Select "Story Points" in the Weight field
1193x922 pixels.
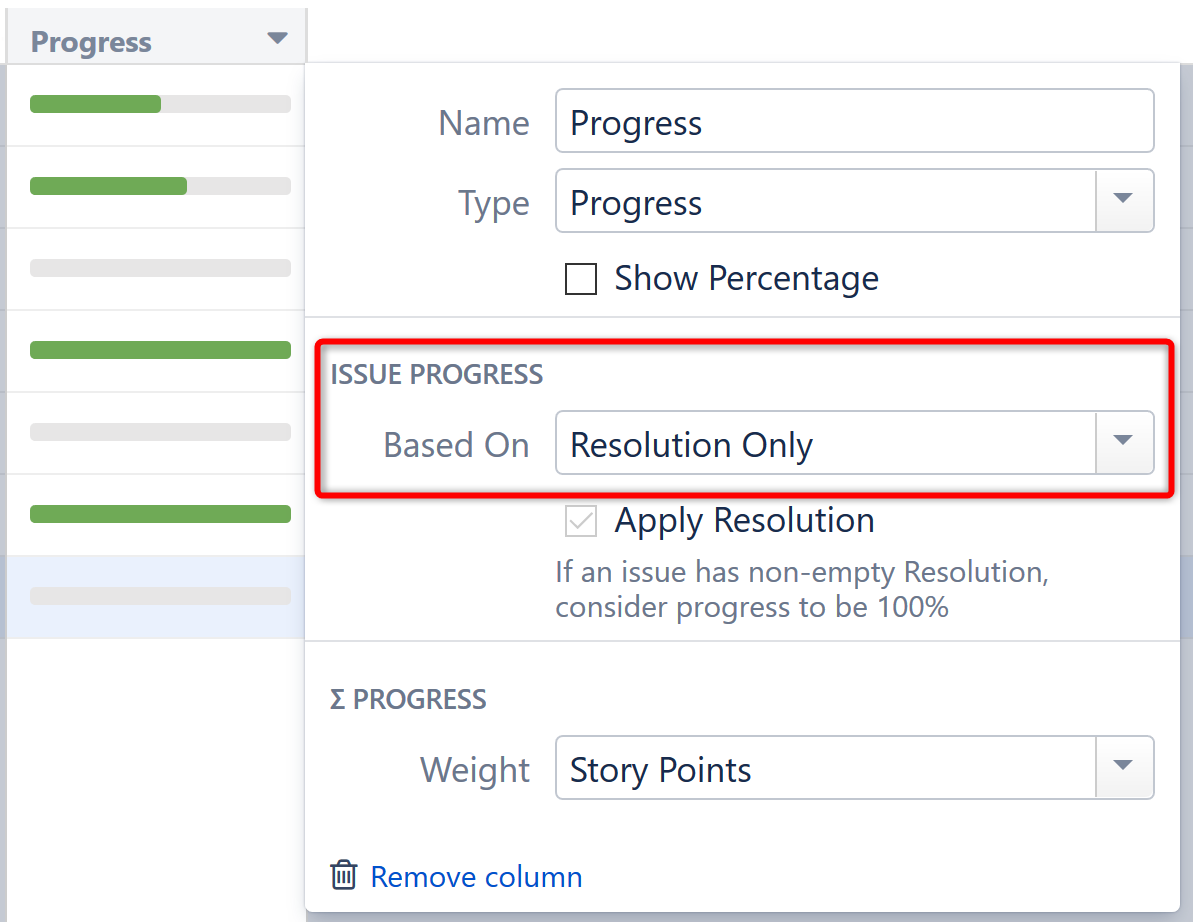click(660, 770)
